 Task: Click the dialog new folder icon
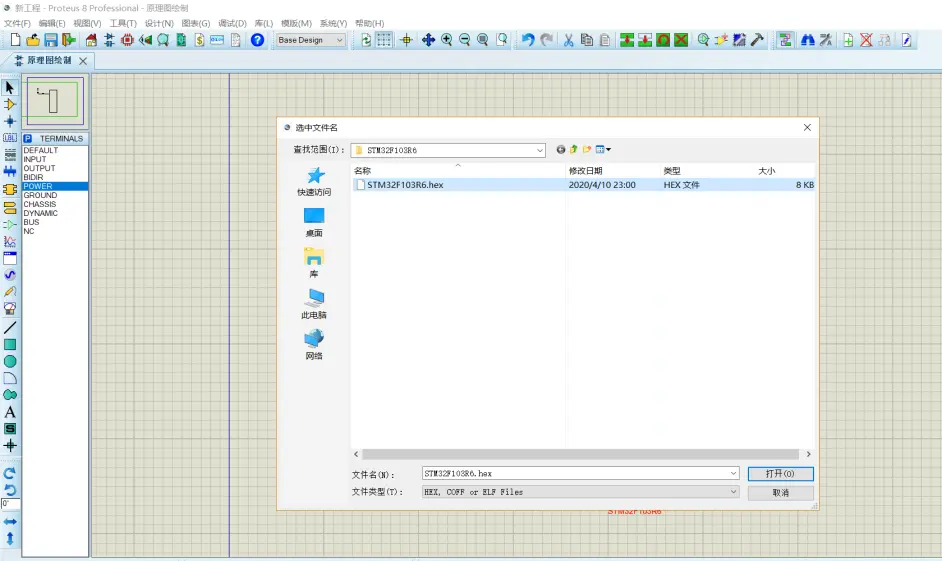tap(586, 150)
